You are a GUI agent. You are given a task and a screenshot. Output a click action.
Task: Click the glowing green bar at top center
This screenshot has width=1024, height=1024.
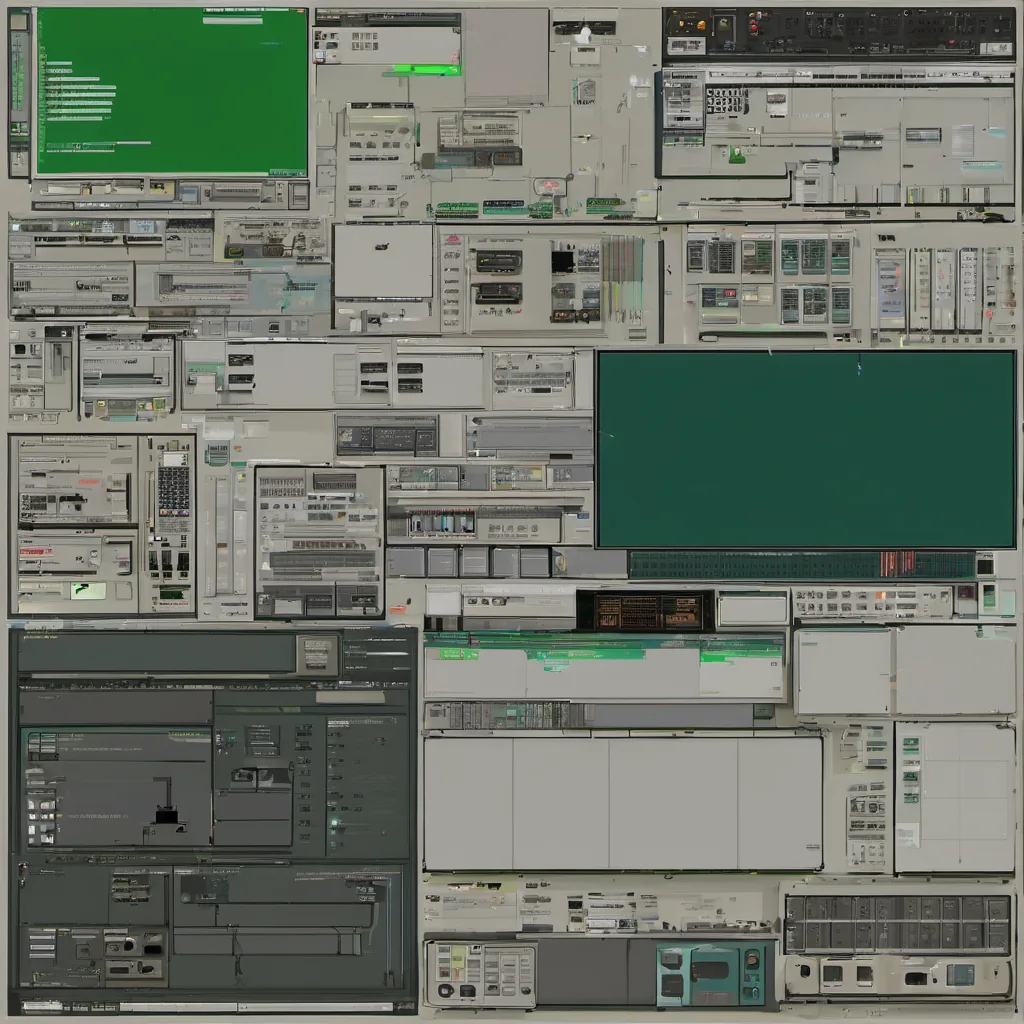click(x=426, y=70)
